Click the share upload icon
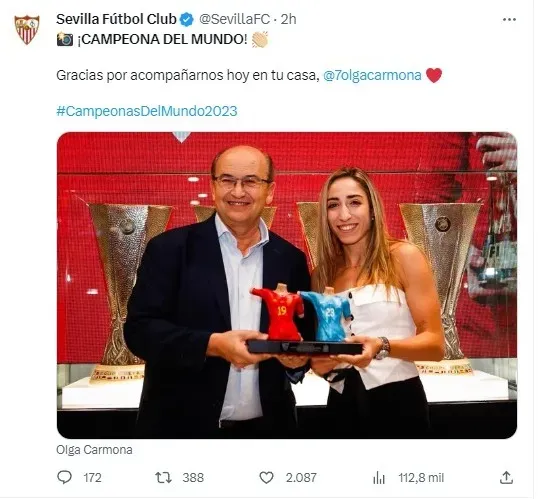The height and width of the screenshot is (499, 538). click(506, 477)
